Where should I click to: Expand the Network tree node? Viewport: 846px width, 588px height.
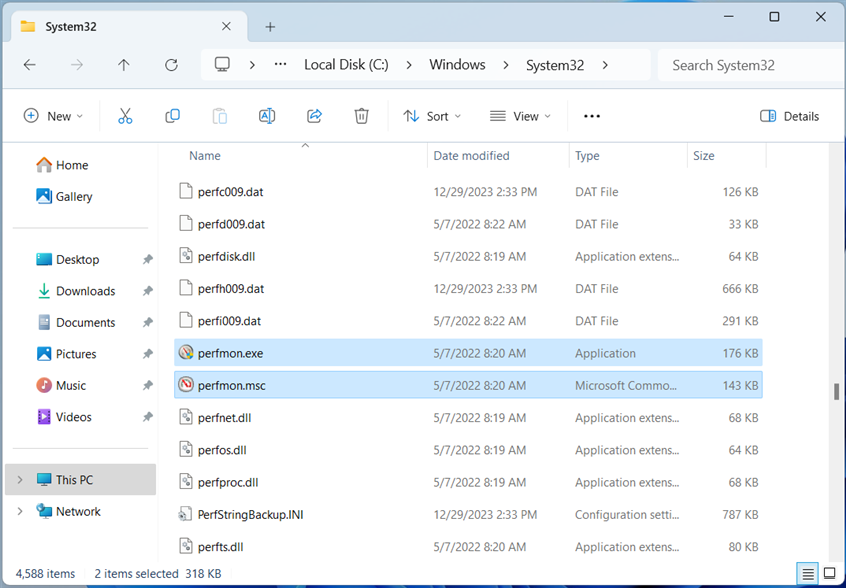(x=20, y=511)
